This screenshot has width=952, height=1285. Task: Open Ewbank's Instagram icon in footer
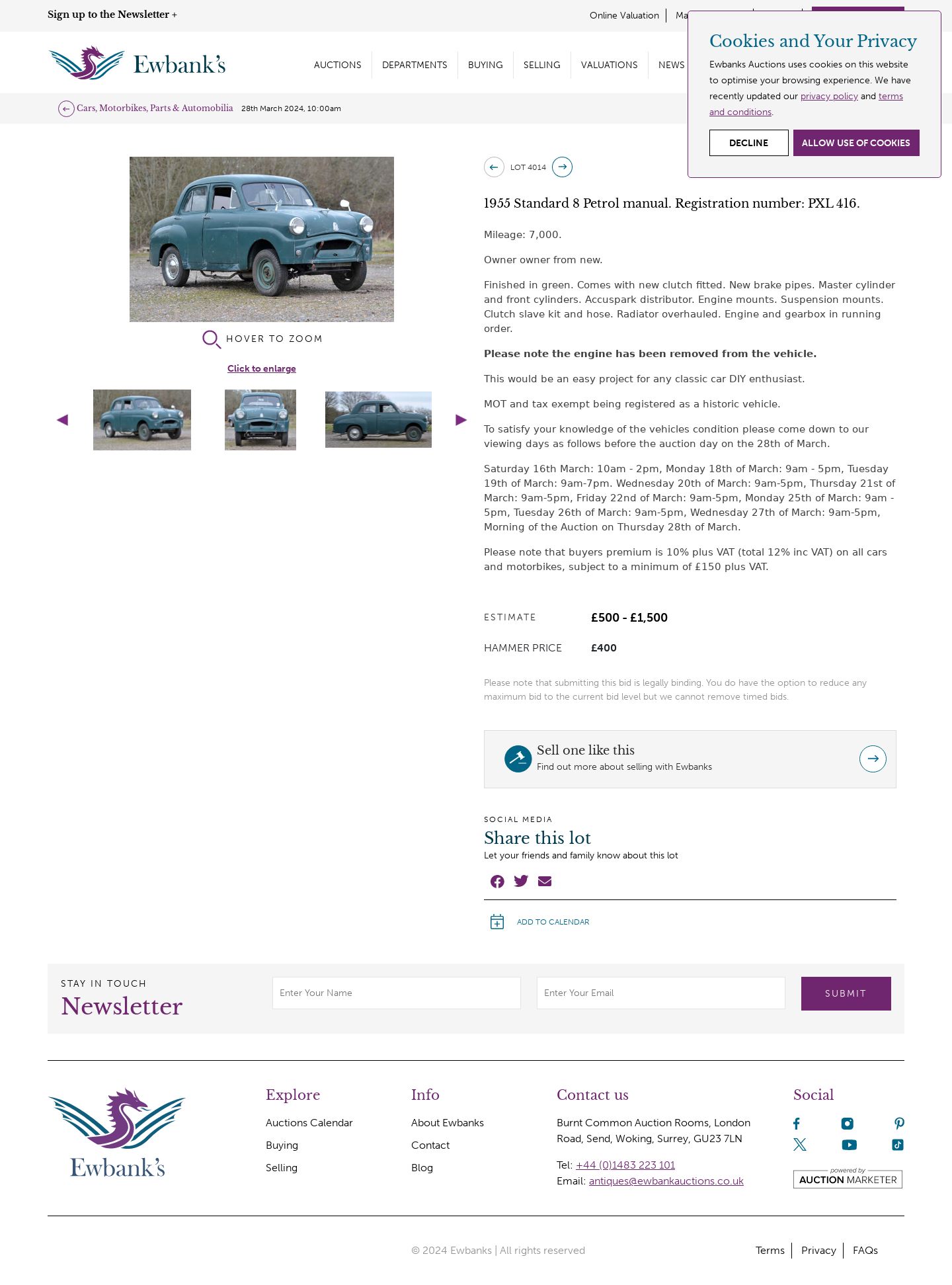click(x=848, y=1124)
